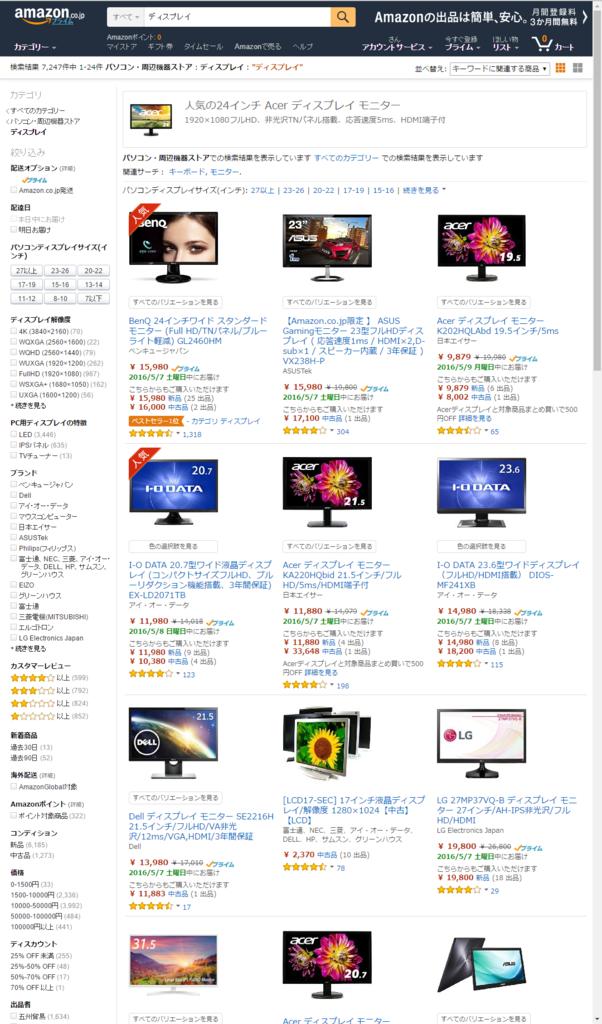Viewport: 602px width, 1024px height.
Task: Select the Dell brand checkbox
Action: [x=14, y=495]
